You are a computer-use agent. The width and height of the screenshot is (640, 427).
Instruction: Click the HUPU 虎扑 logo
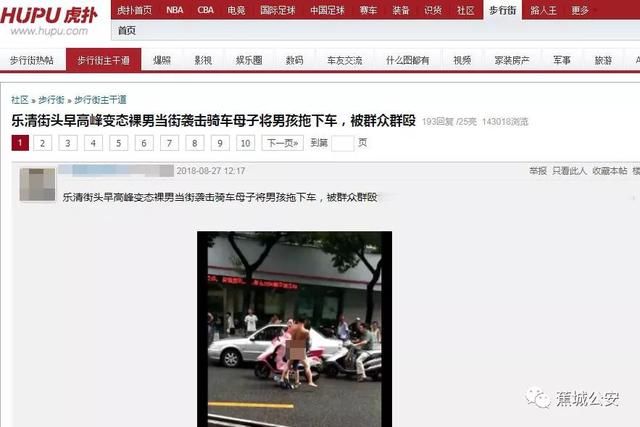(x=49, y=20)
